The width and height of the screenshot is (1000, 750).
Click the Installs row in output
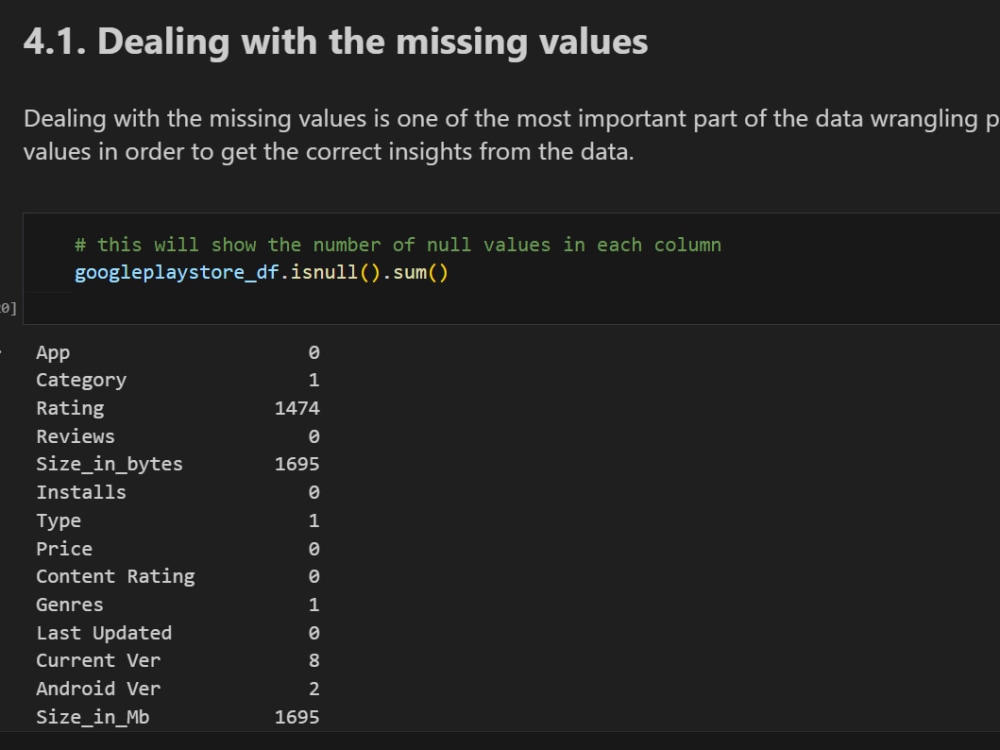pos(178,492)
